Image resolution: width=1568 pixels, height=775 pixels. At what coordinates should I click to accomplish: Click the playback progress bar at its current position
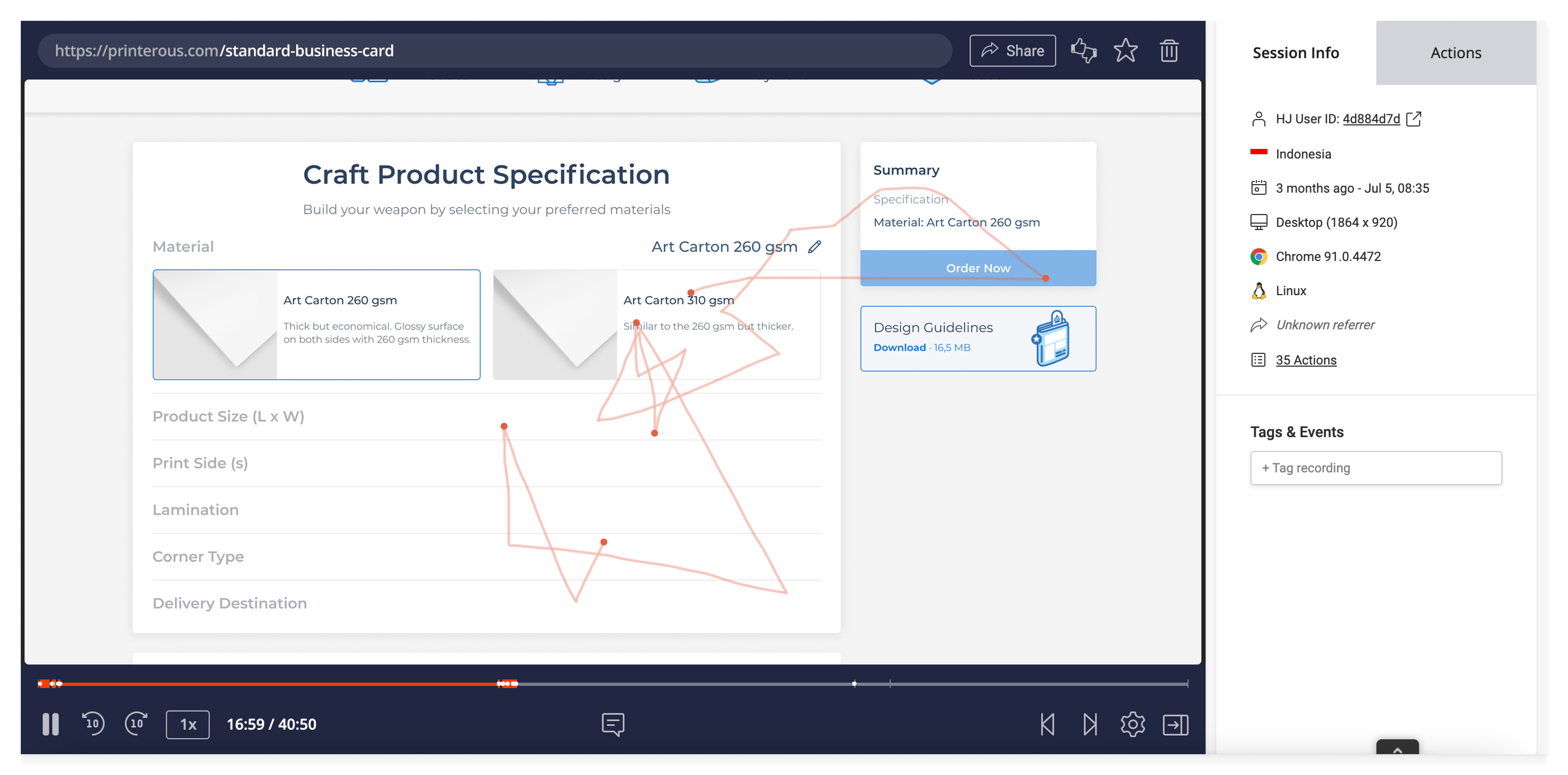tap(517, 684)
